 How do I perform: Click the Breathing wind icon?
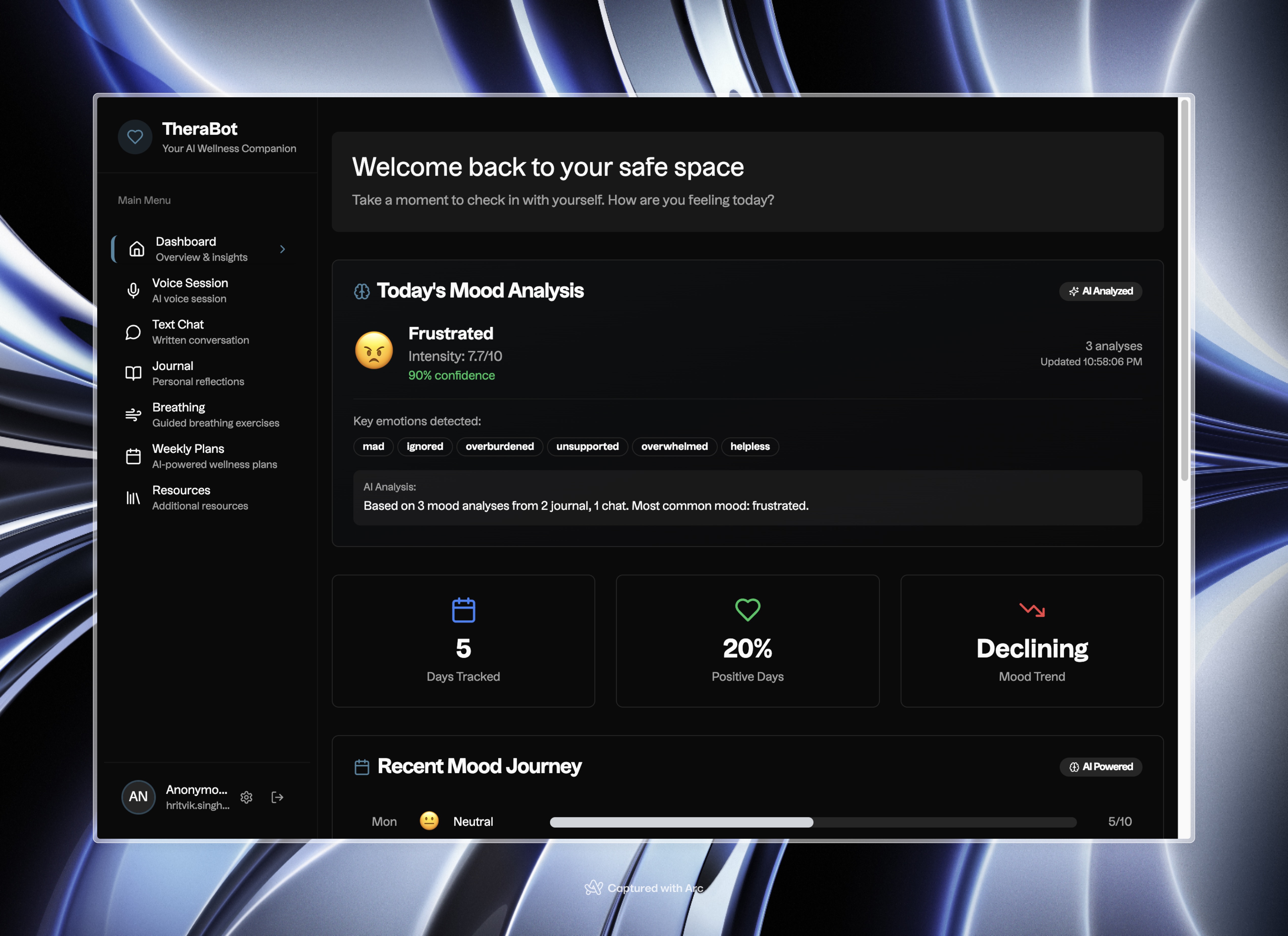pyautogui.click(x=133, y=415)
